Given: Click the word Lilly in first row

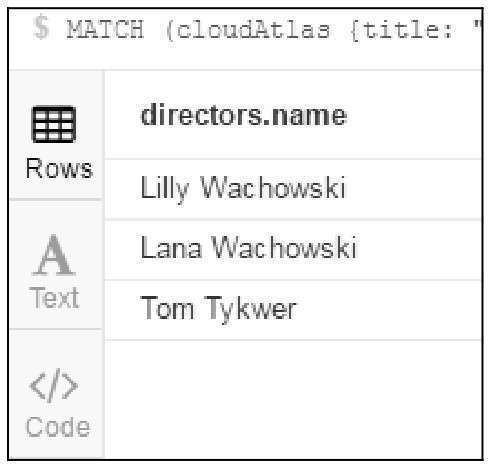Looking at the screenshot, I should pos(165,189).
